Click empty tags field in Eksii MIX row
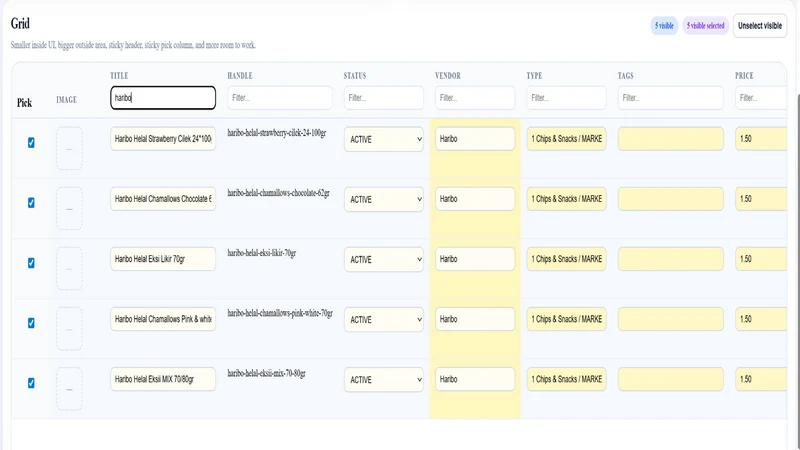 coord(670,380)
